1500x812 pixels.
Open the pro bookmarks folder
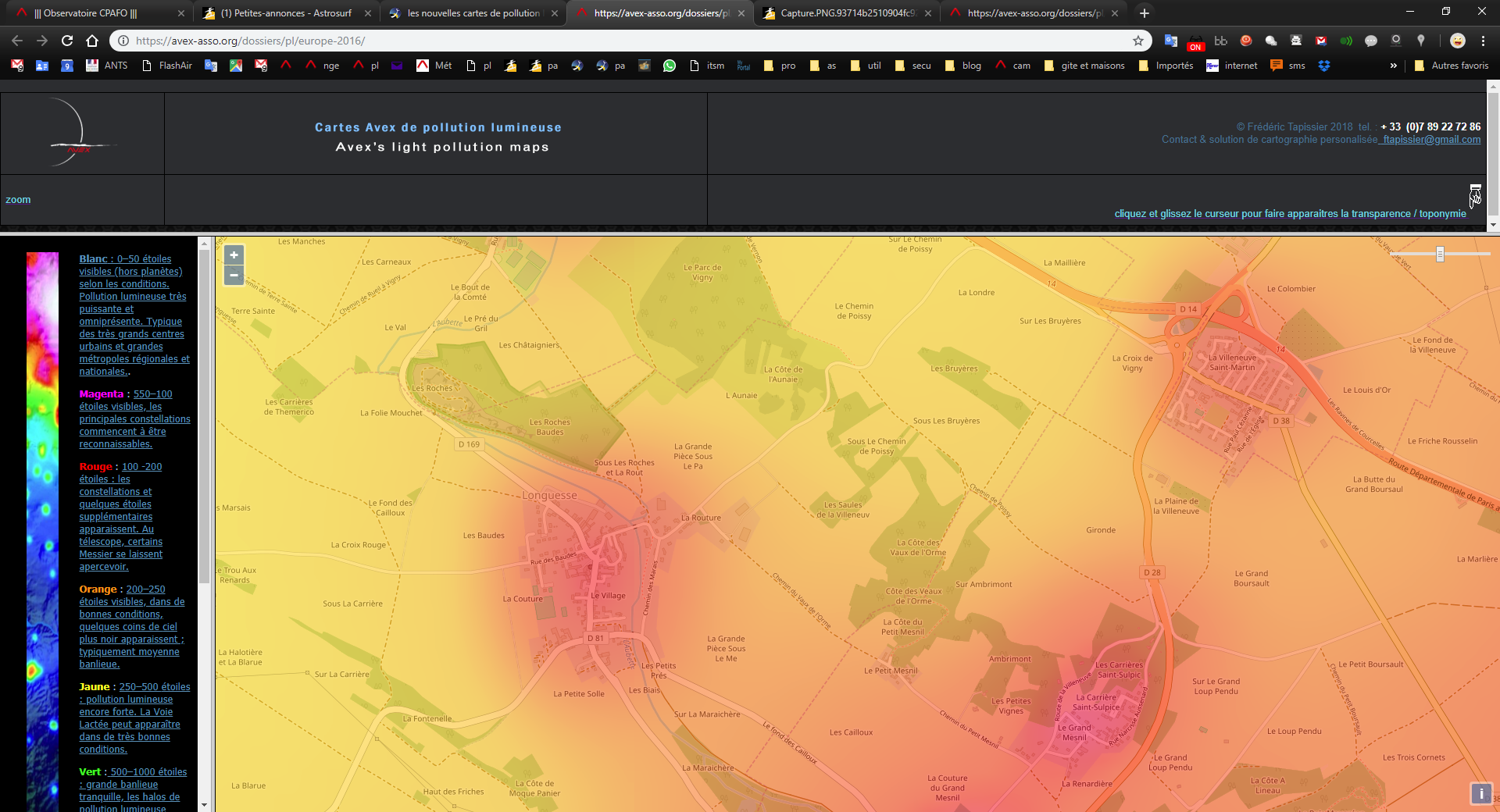780,66
